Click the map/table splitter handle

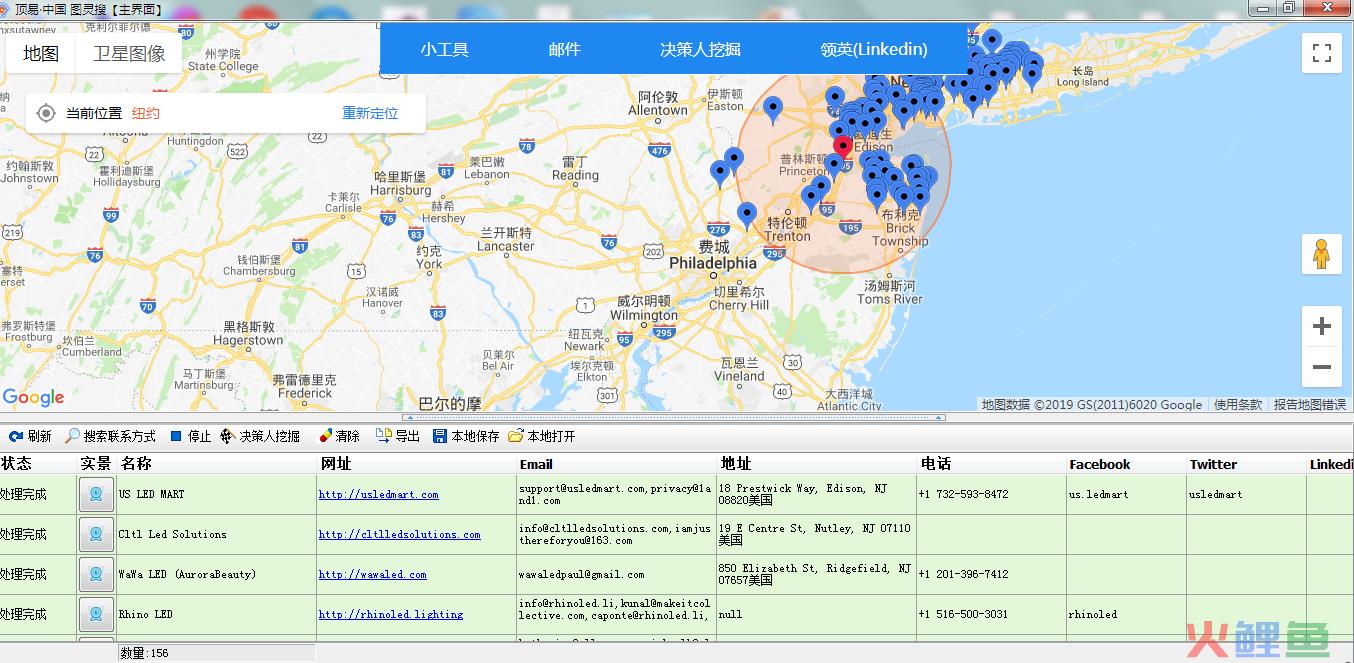click(676, 417)
